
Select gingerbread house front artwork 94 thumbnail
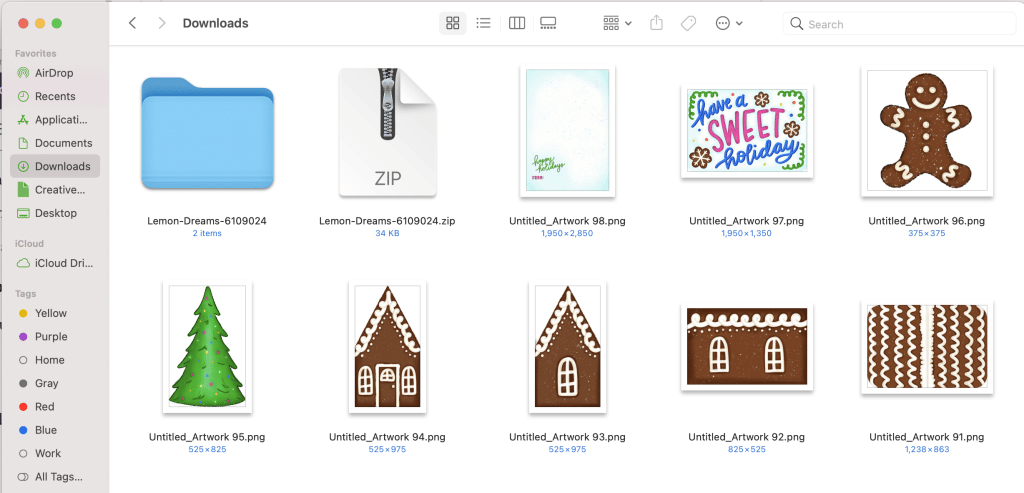click(x=387, y=347)
